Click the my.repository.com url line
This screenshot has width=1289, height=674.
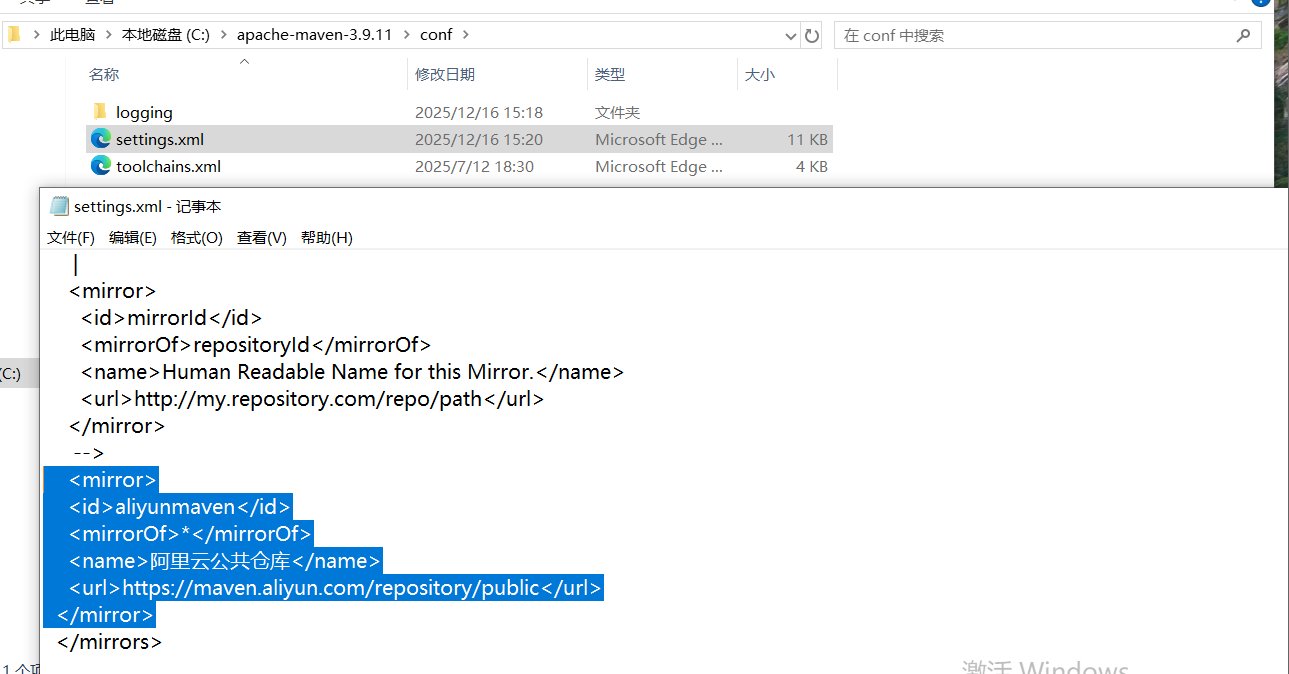[x=313, y=399]
